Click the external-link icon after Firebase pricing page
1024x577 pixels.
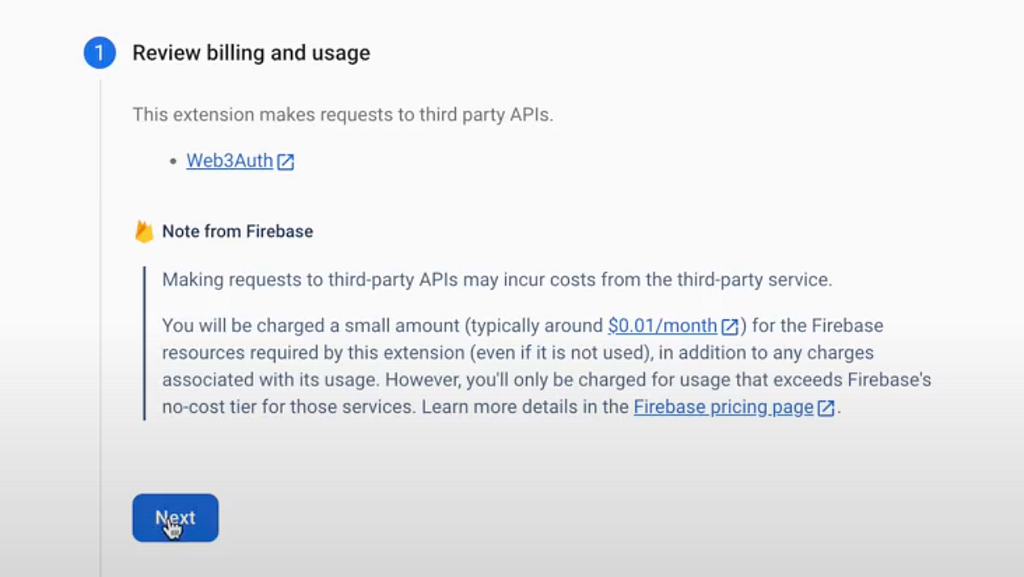826,408
